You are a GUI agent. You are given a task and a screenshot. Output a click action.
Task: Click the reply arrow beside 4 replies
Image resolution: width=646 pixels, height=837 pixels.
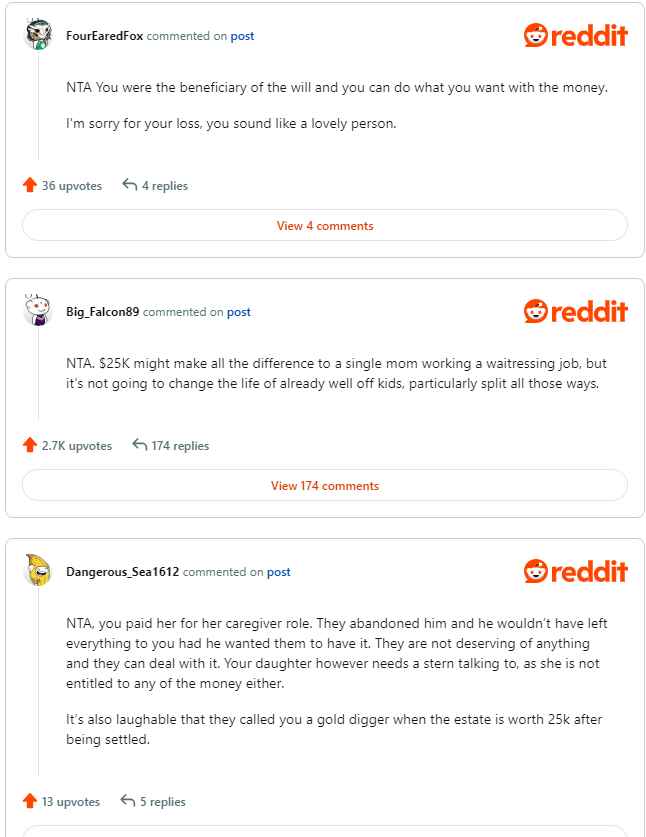(130, 185)
